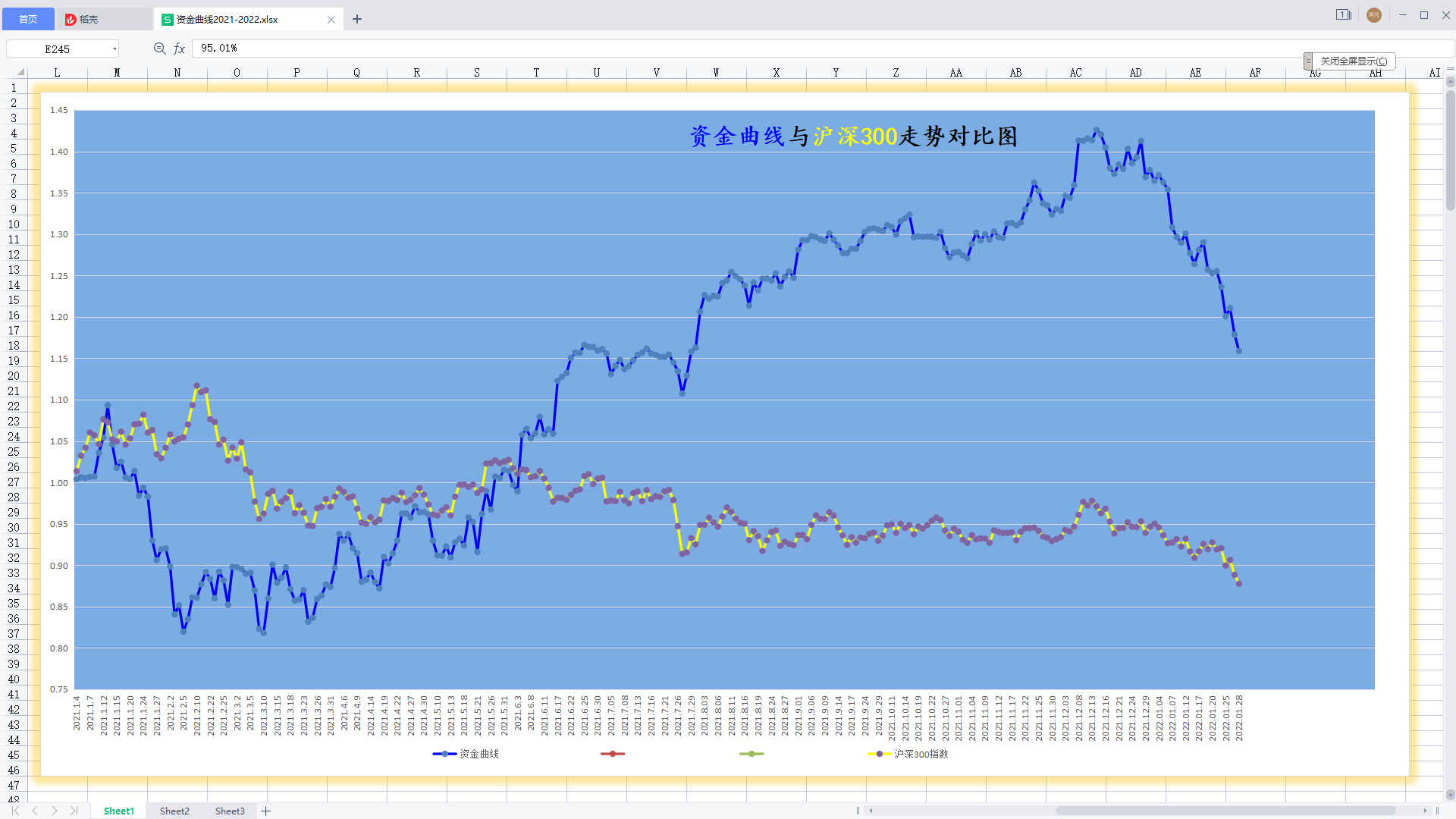Click the window tab-list '1' icon in title bar
Screen dimensions: 1456x819
1343,14
